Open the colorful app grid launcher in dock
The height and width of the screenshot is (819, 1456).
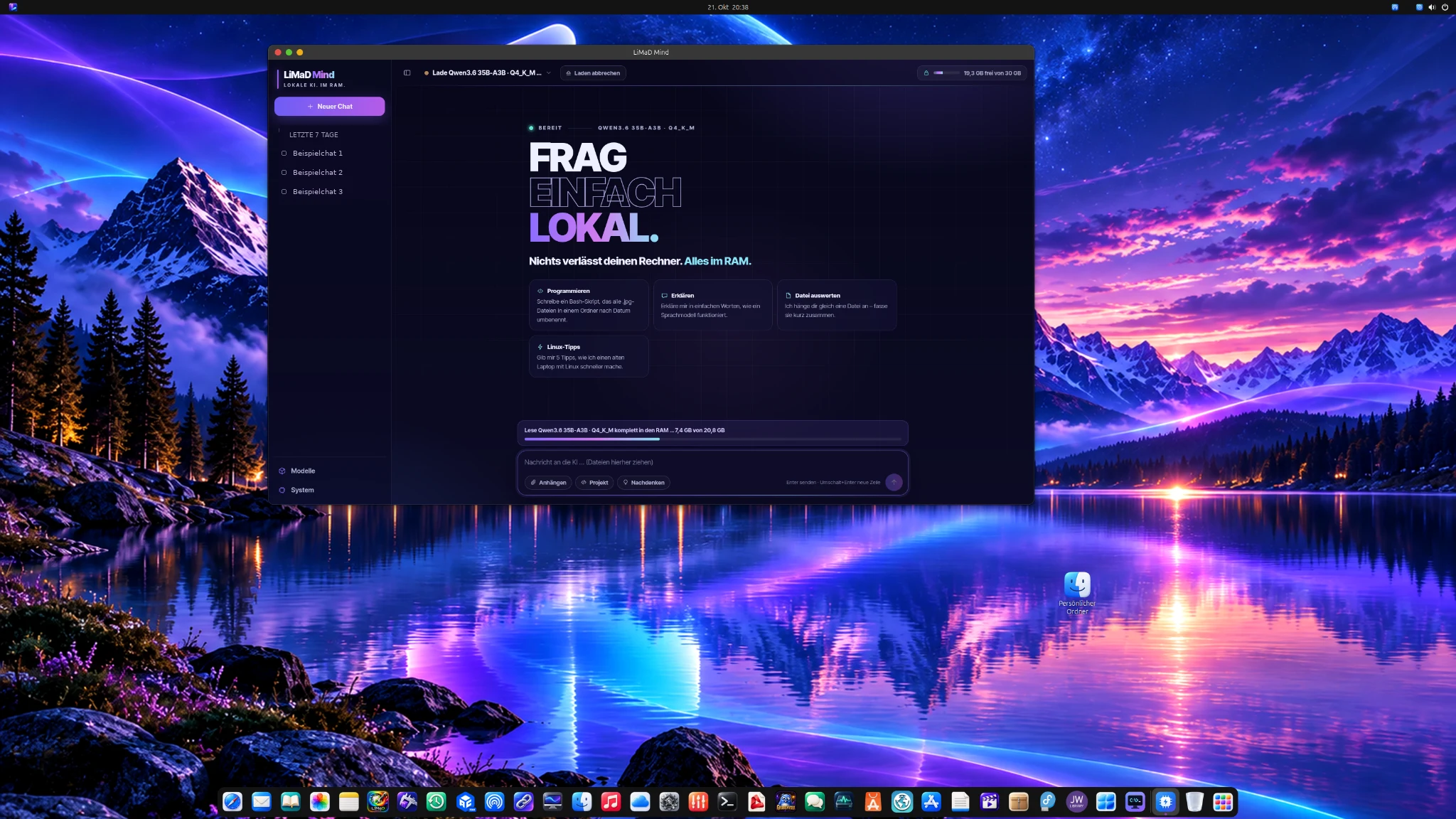(1223, 802)
